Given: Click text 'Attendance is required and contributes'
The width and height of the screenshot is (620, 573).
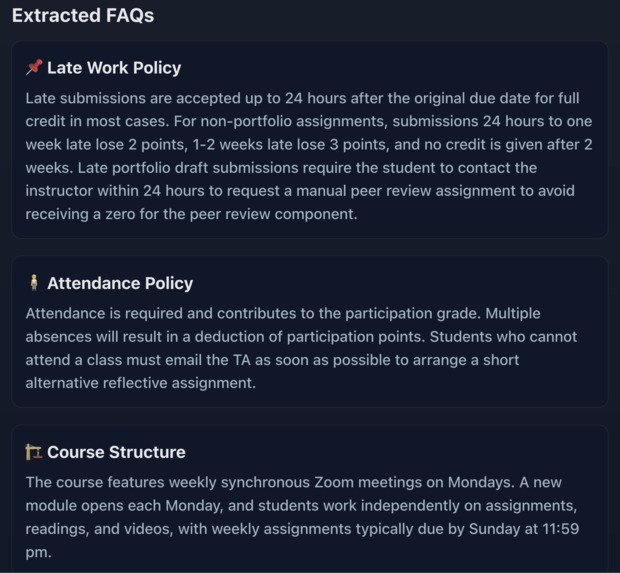Looking at the screenshot, I should (x=161, y=314).
